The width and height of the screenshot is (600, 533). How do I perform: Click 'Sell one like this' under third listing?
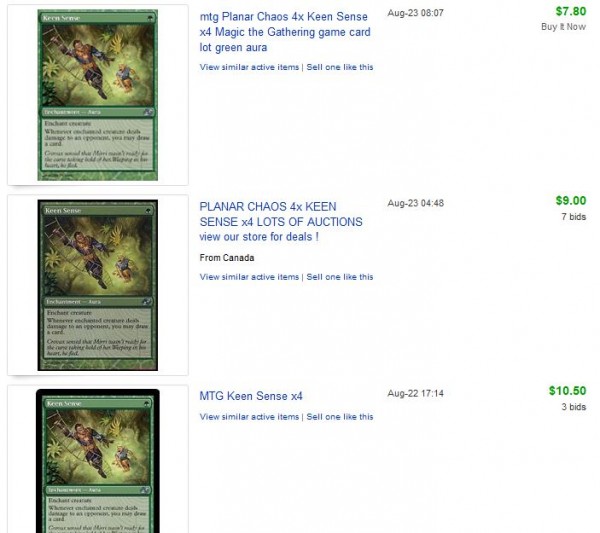tap(339, 417)
